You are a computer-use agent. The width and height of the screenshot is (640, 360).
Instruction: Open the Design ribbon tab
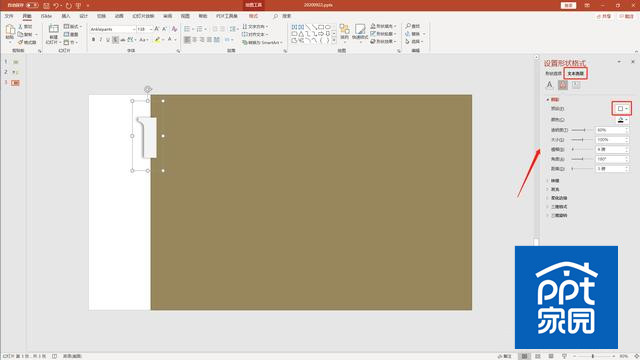[84, 16]
